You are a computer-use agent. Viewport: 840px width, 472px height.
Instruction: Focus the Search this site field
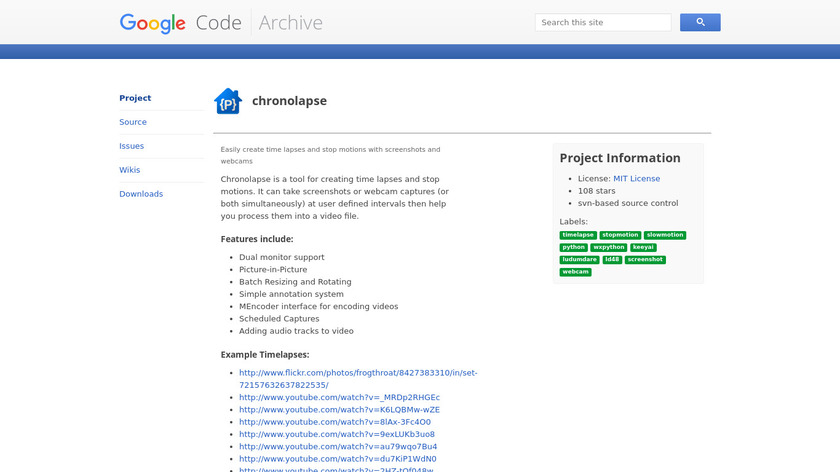[603, 23]
